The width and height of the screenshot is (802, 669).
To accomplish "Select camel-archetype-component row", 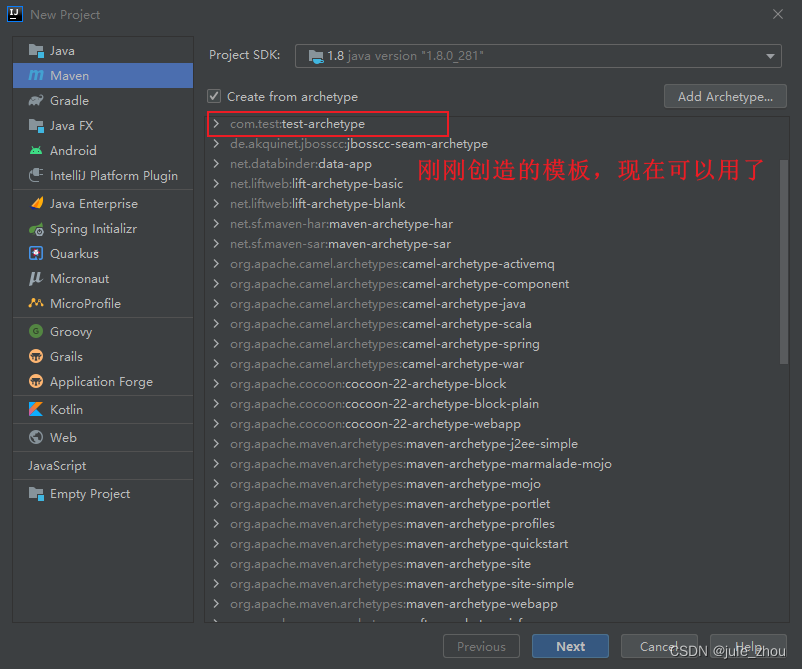I will [496, 284].
